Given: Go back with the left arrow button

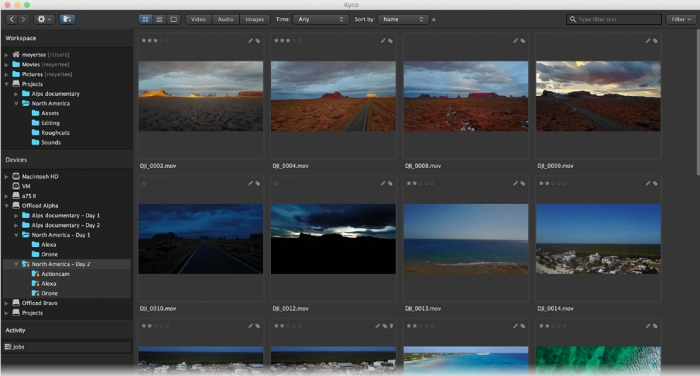Looking at the screenshot, I should point(12,19).
